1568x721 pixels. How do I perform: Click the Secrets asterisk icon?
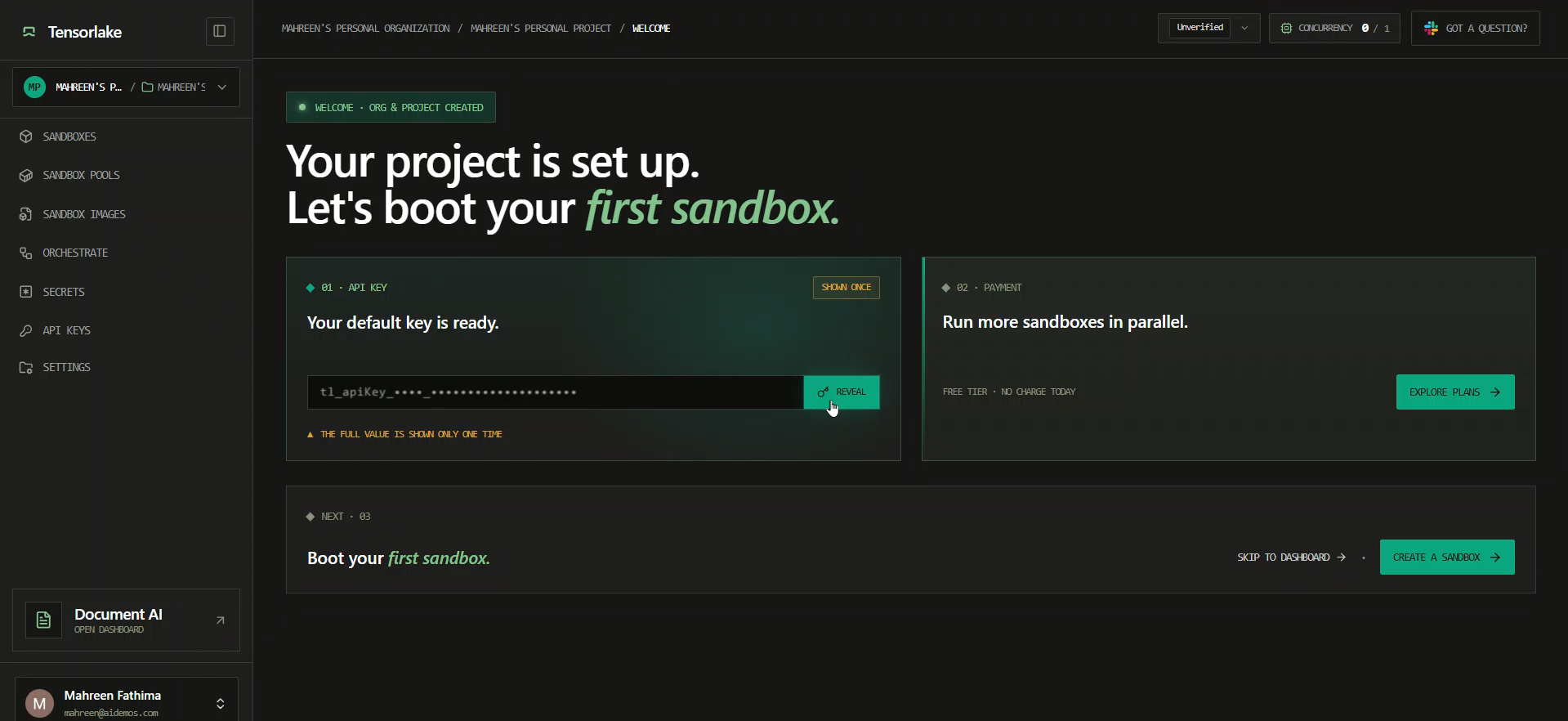pyautogui.click(x=26, y=292)
